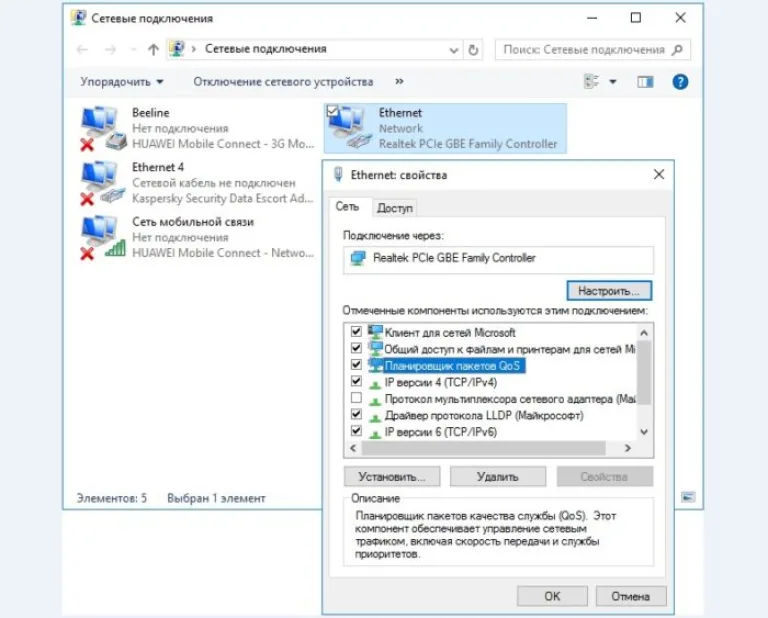Image resolution: width=768 pixels, height=618 pixels.
Task: Click the 'Установить...' button
Action: [x=392, y=476]
